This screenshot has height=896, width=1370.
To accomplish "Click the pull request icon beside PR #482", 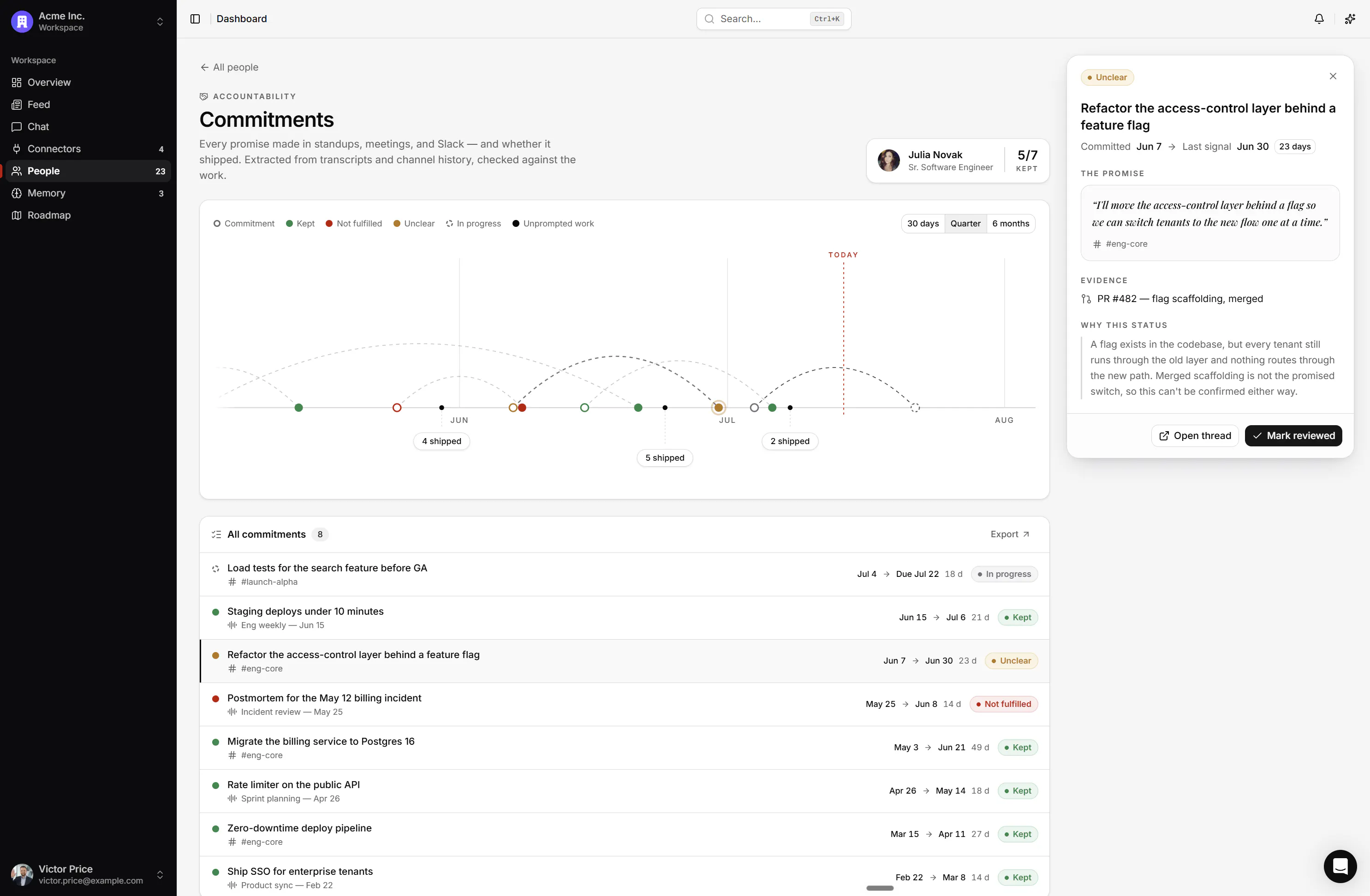I will pyautogui.click(x=1086, y=299).
